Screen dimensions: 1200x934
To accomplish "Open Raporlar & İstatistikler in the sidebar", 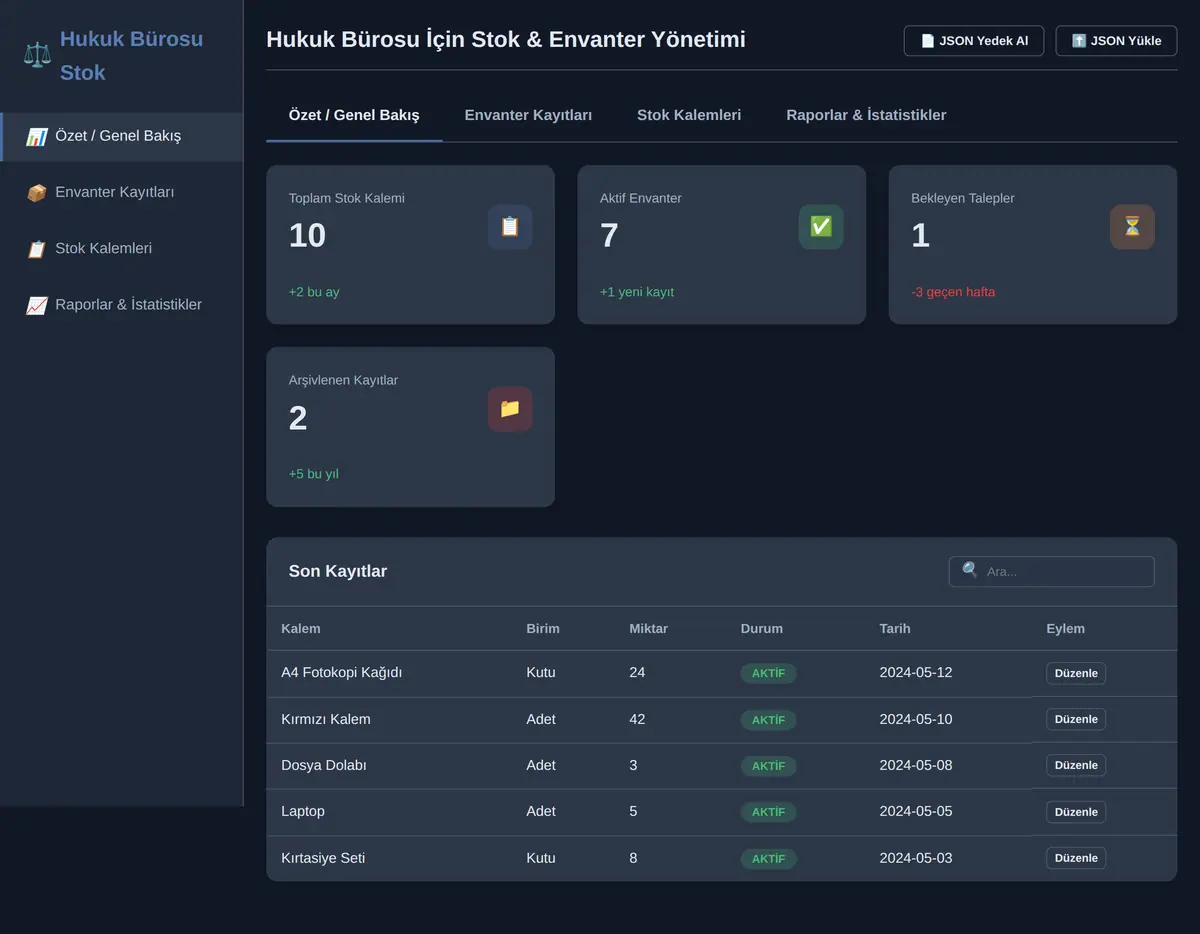I will click(121, 304).
